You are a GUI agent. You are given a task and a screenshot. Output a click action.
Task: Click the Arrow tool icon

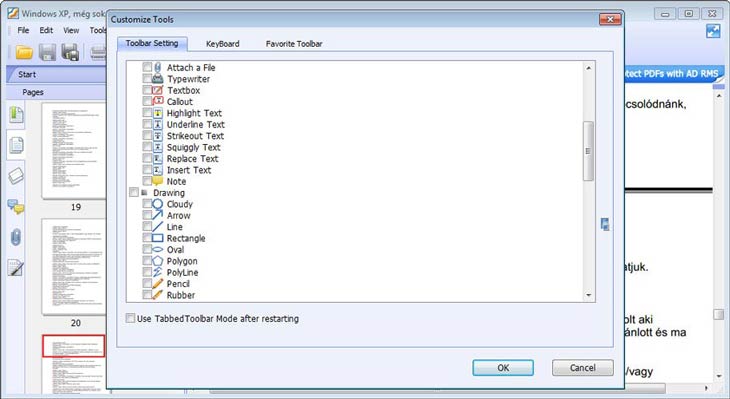coord(158,215)
